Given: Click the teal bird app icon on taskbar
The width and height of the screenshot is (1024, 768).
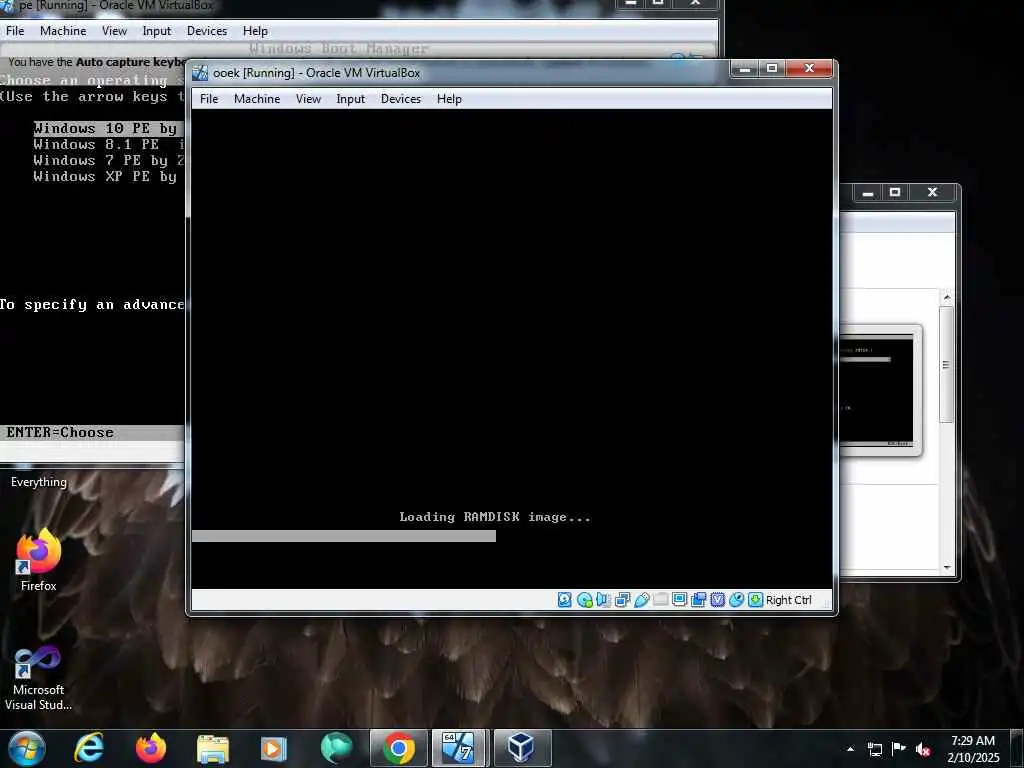Looking at the screenshot, I should [x=336, y=748].
